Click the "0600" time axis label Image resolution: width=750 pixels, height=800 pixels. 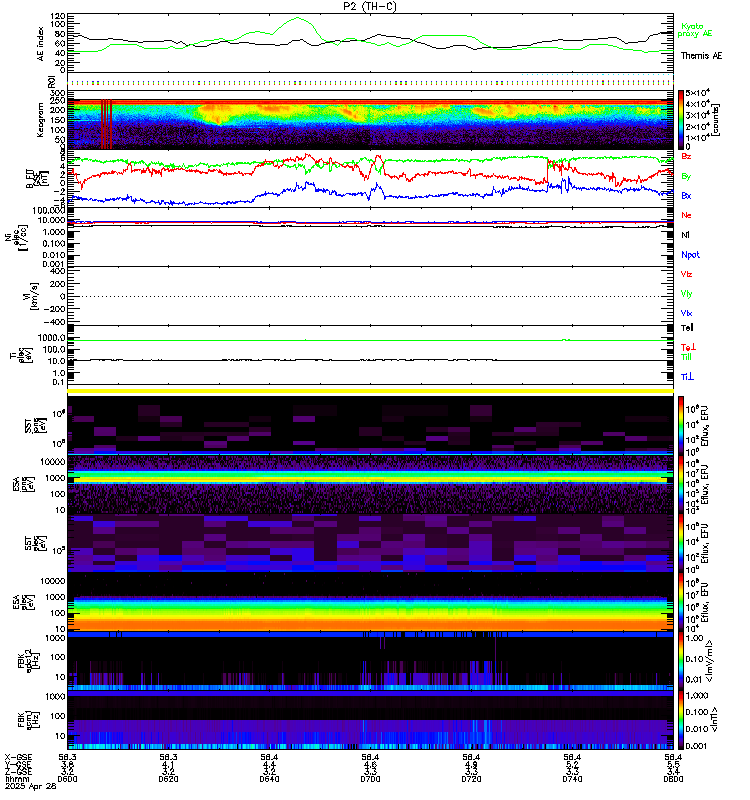pyautogui.click(x=67, y=779)
